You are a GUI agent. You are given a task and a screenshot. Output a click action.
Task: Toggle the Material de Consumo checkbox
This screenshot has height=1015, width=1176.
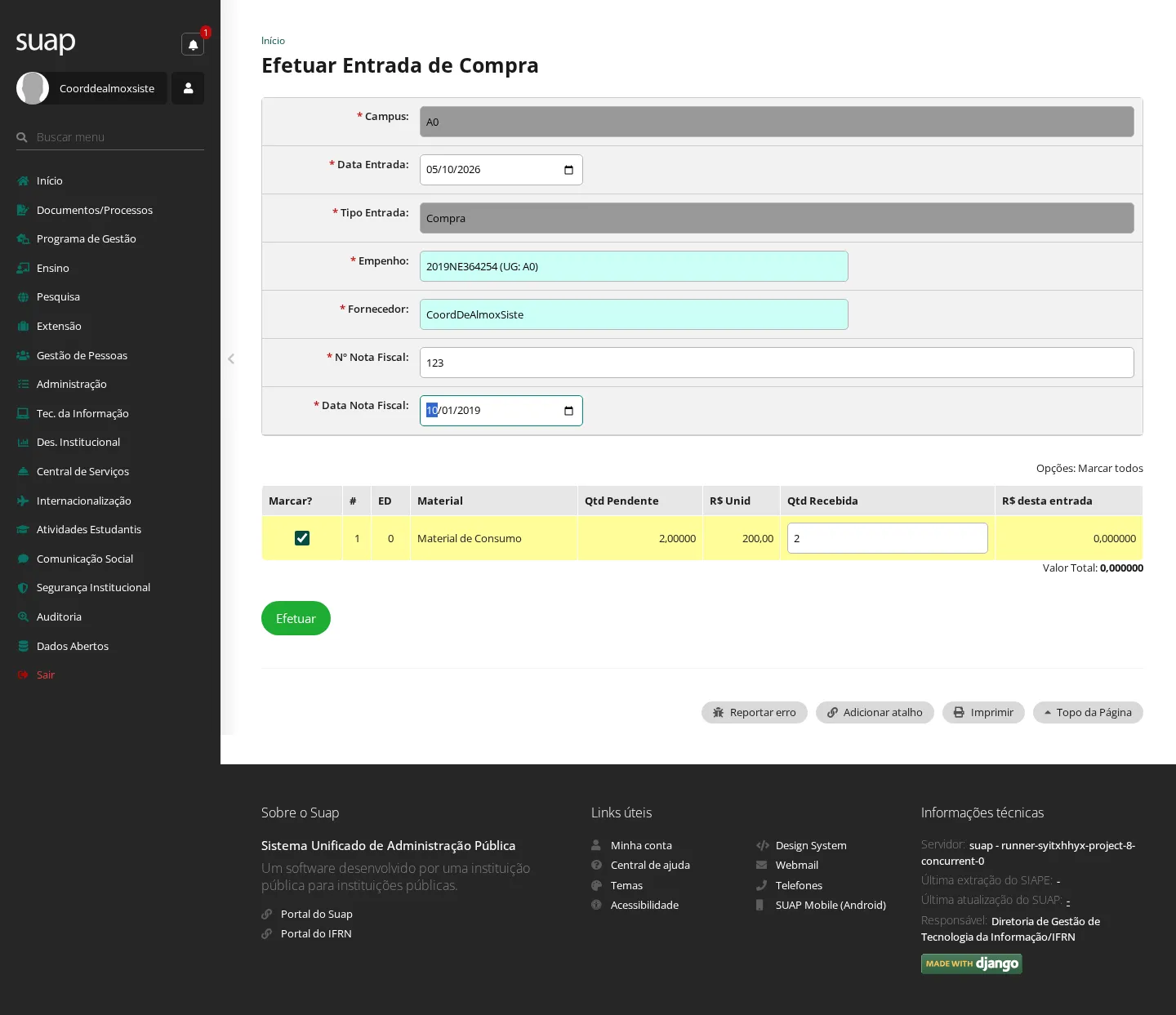(x=302, y=538)
